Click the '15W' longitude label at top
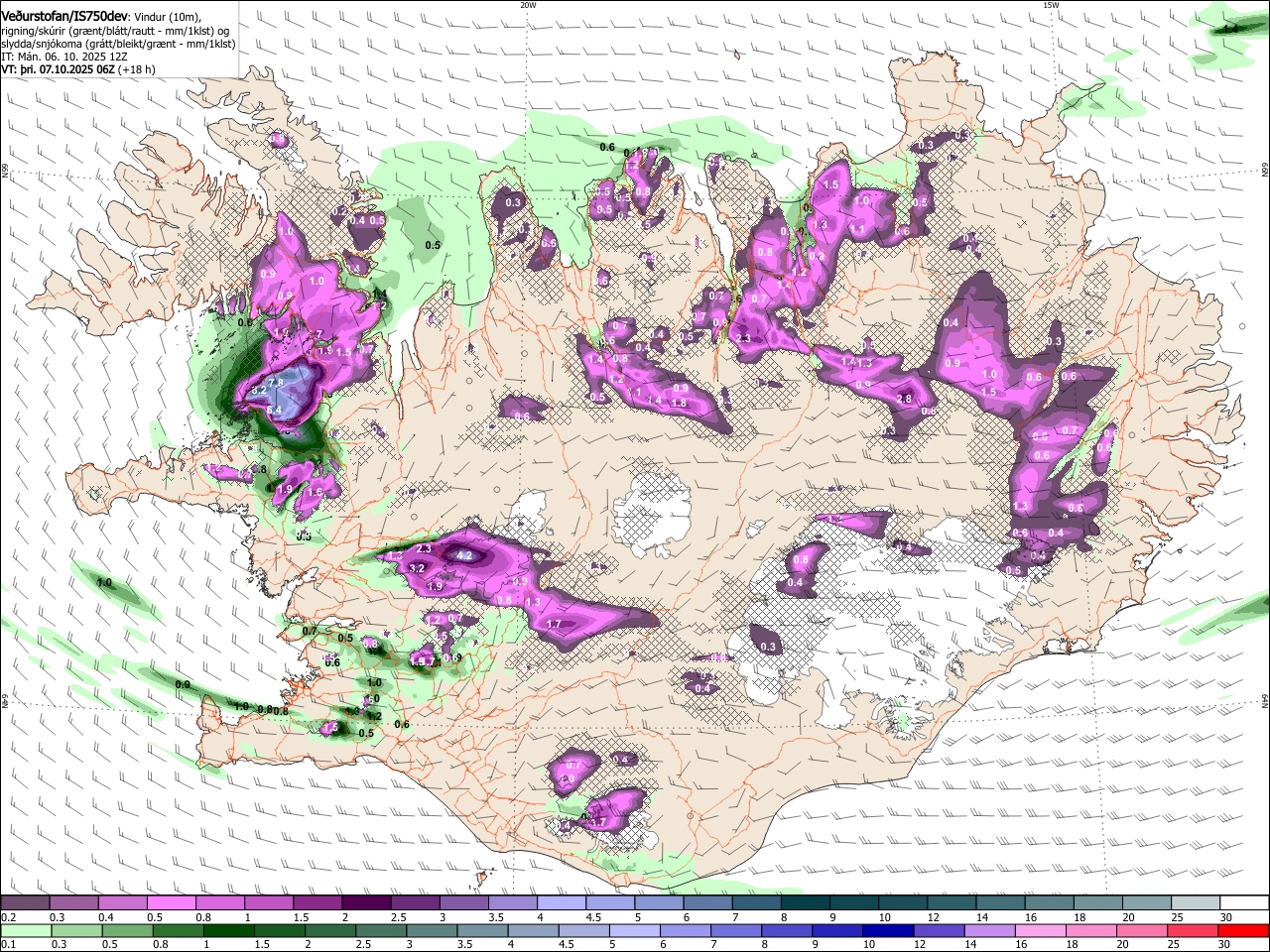 [x=1051, y=4]
